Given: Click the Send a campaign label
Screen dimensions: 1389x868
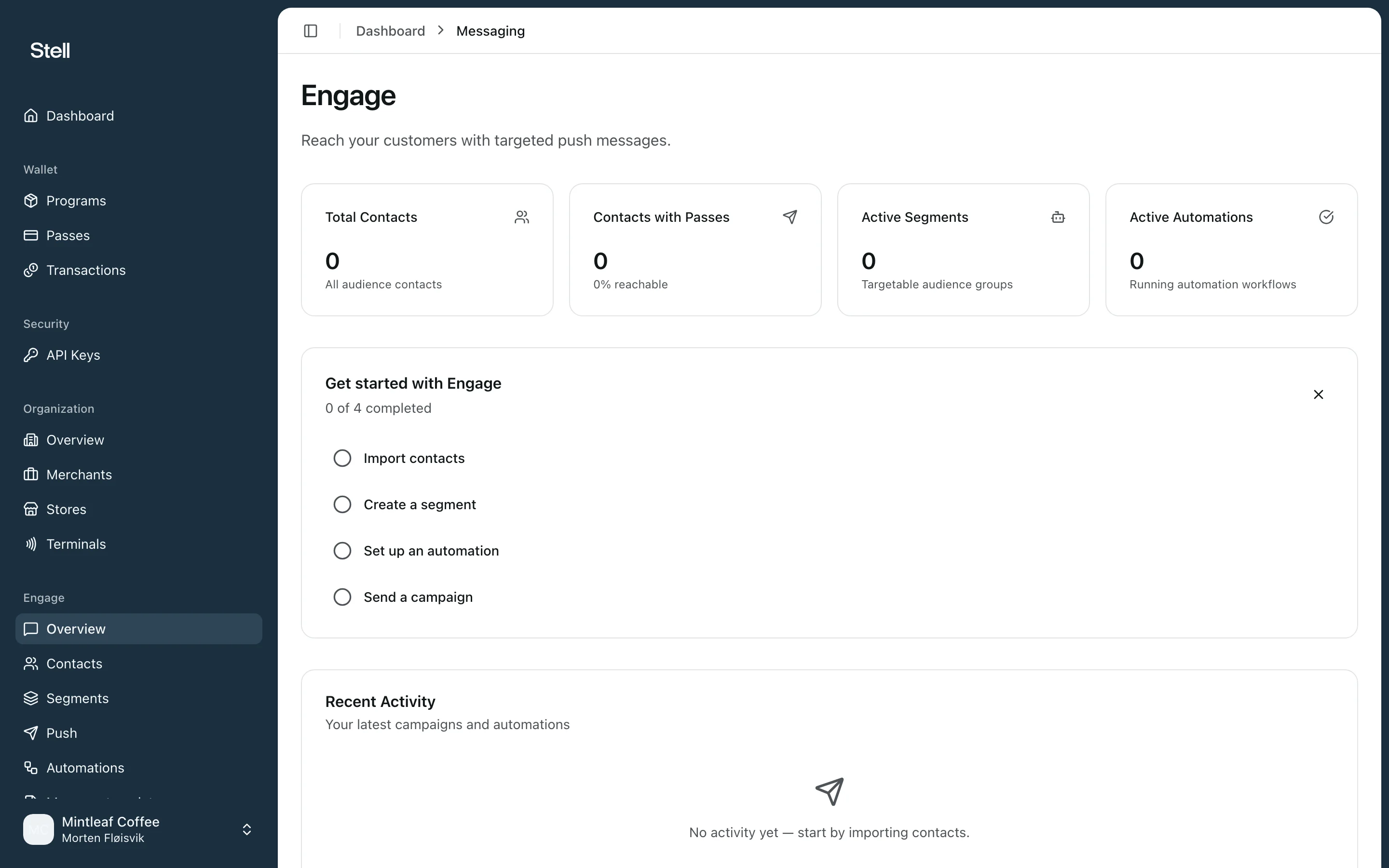Looking at the screenshot, I should pos(418,597).
